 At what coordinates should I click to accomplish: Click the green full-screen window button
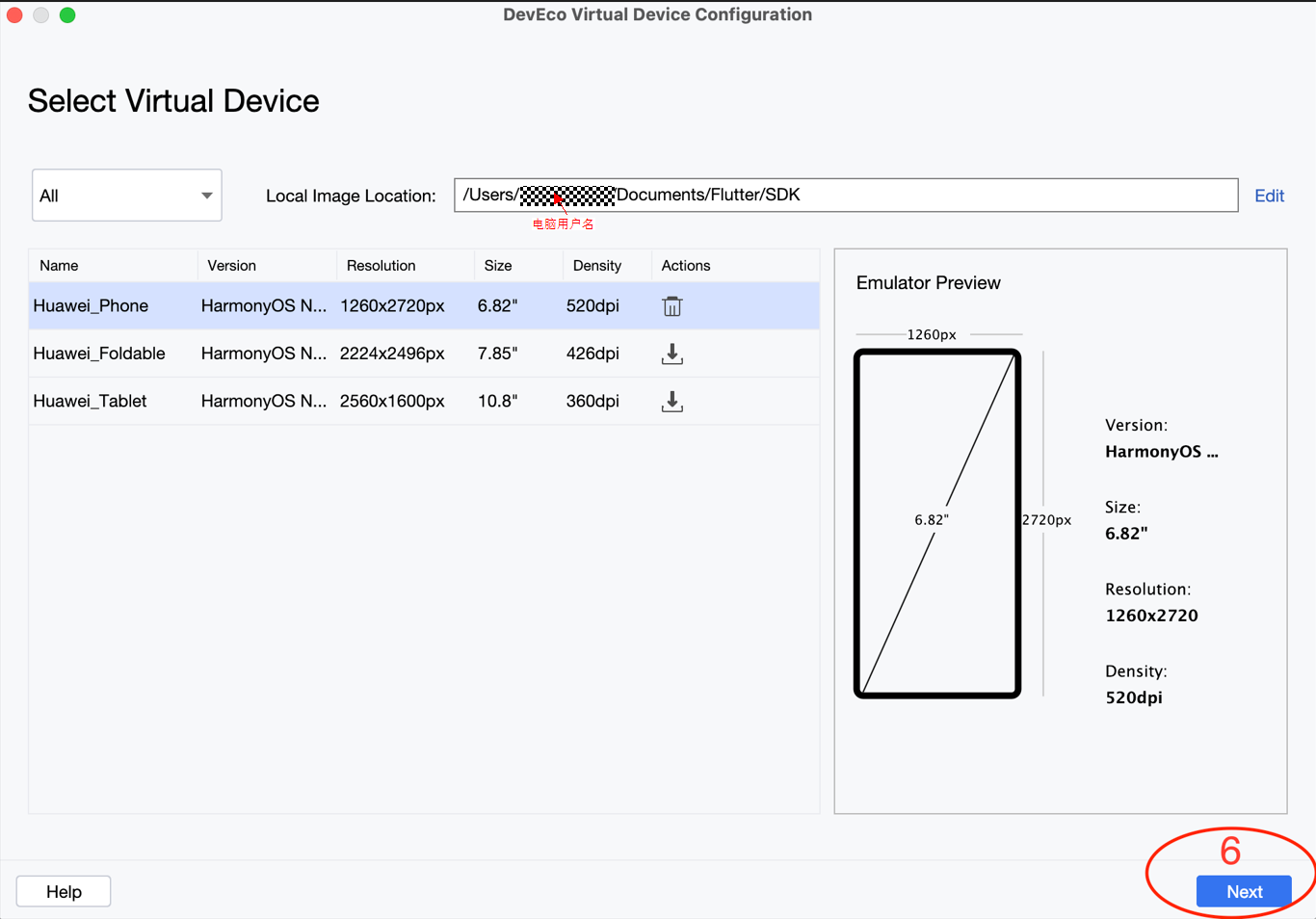(67, 15)
